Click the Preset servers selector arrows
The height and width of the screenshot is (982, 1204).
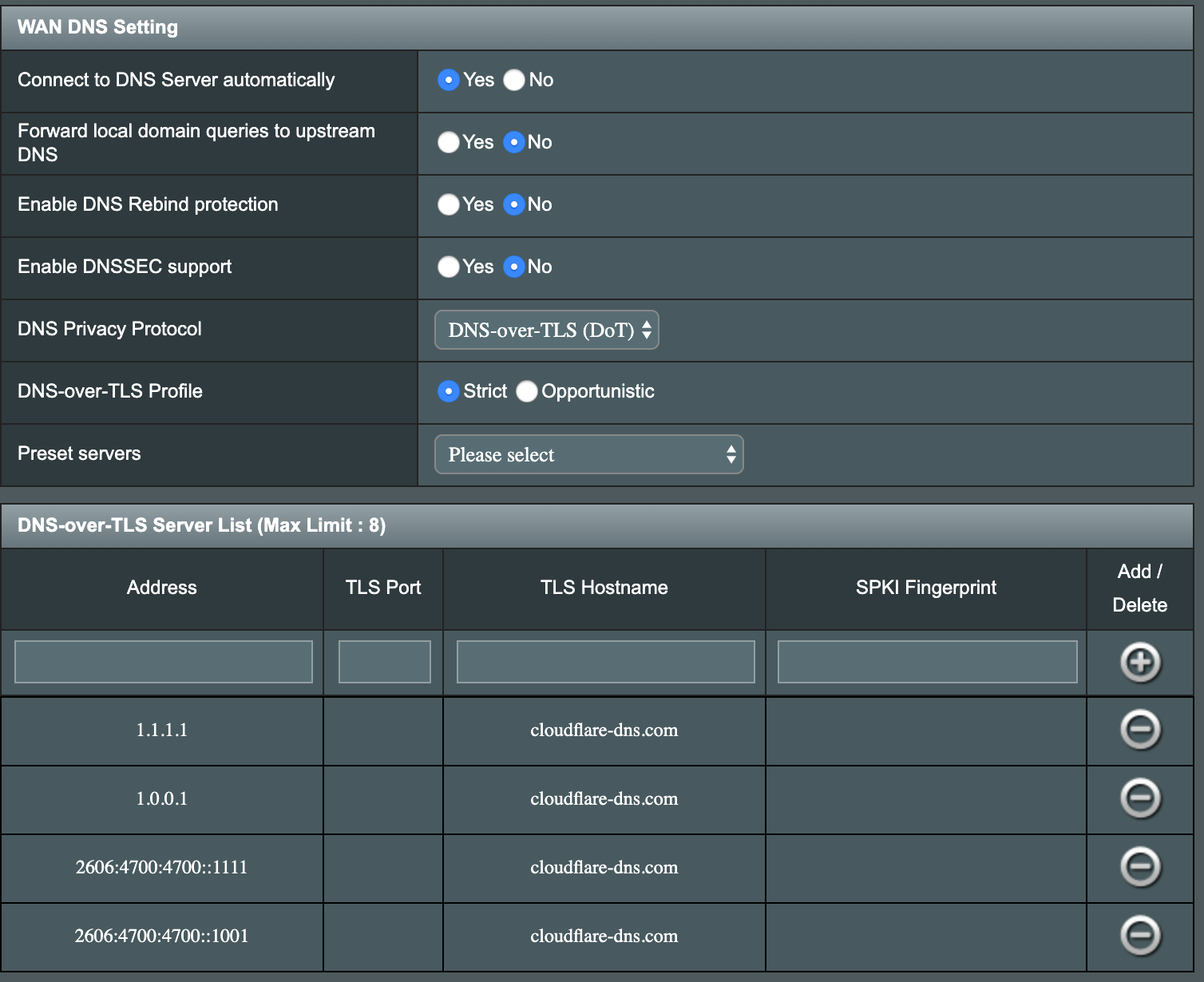pyautogui.click(x=730, y=454)
